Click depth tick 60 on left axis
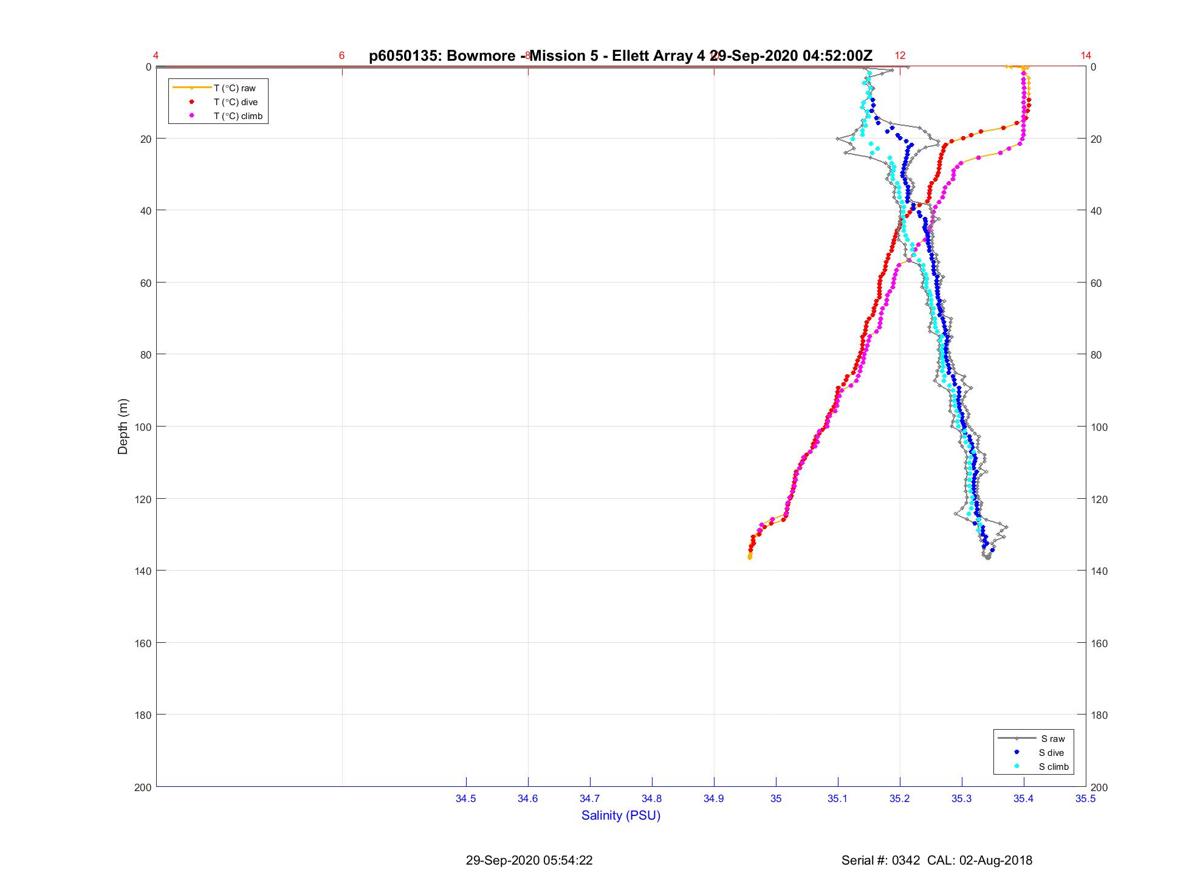The height and width of the screenshot is (885, 1200). click(145, 283)
